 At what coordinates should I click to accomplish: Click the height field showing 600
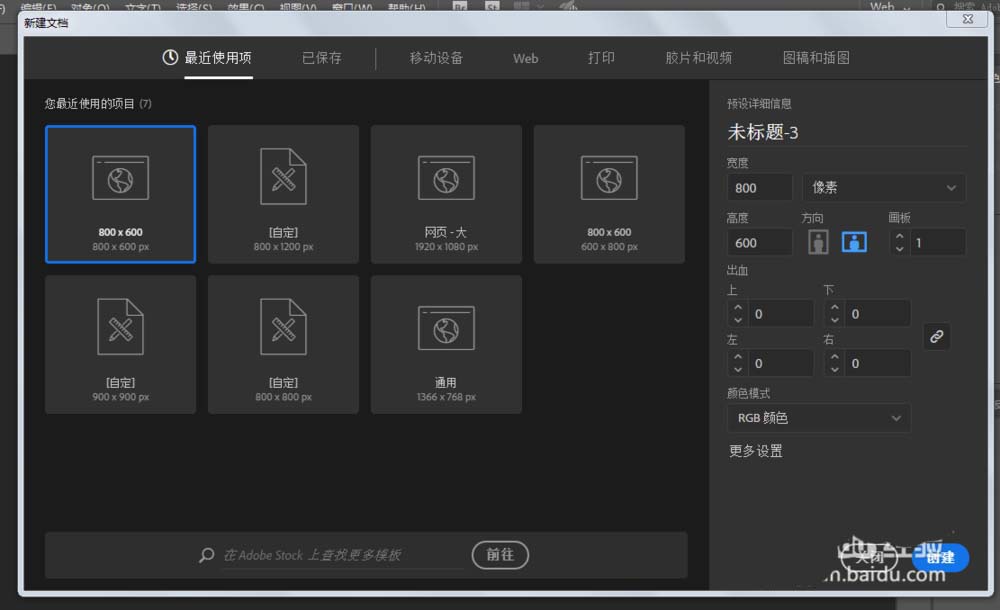point(760,242)
